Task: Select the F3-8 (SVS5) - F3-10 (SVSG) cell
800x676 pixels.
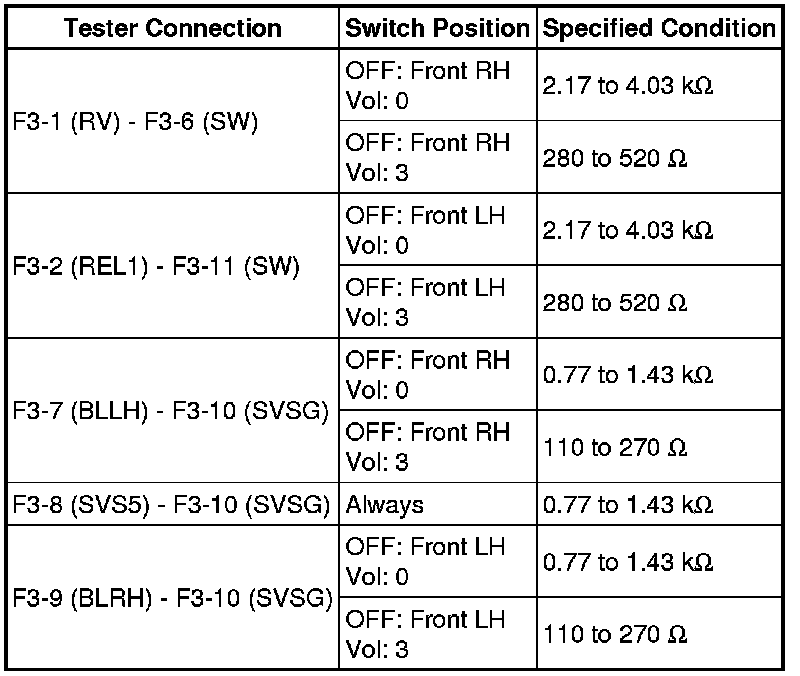Action: pos(171,505)
